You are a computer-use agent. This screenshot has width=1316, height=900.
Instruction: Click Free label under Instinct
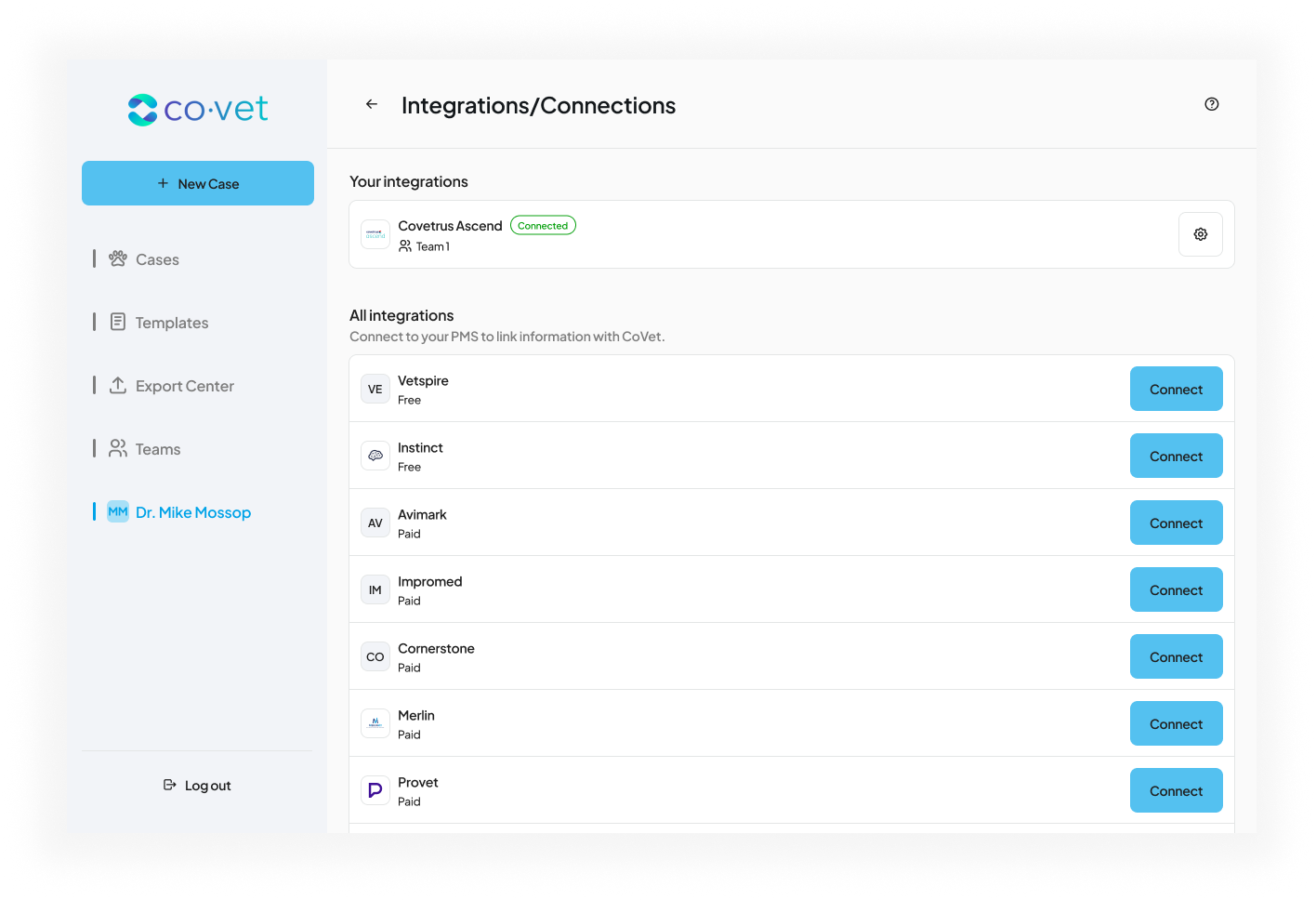409,467
